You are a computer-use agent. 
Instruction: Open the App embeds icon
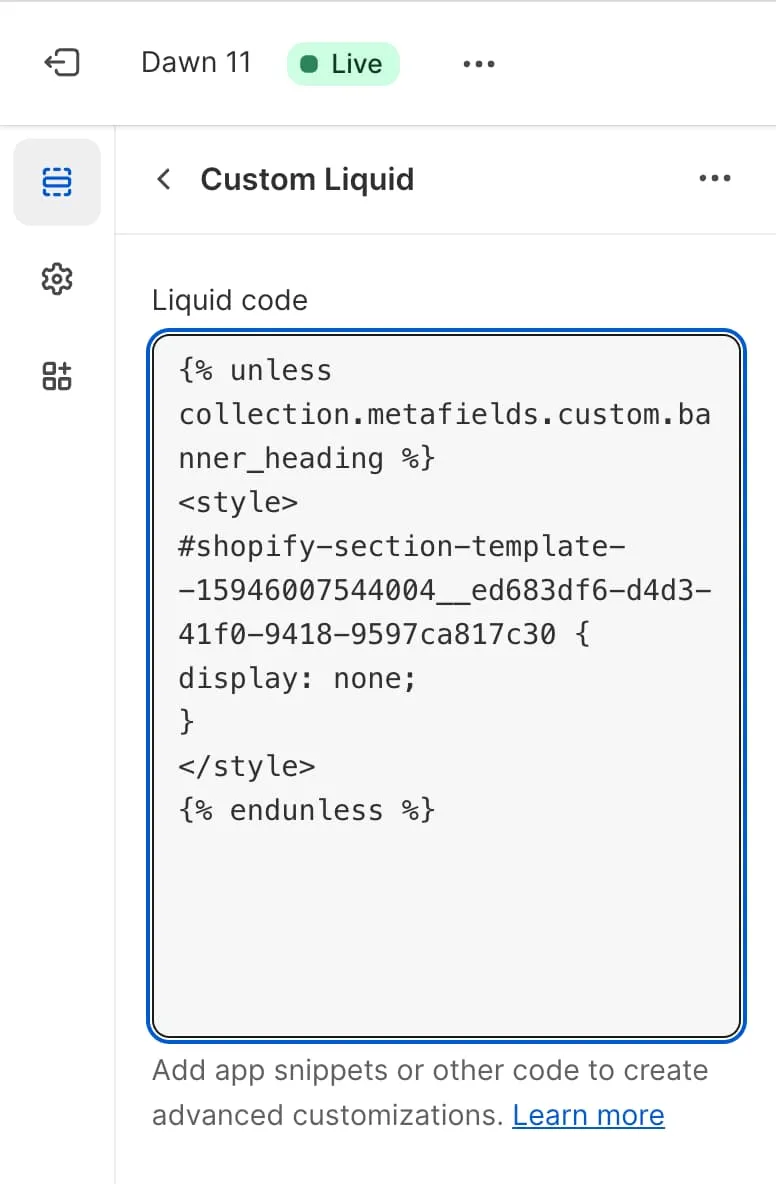(x=57, y=376)
